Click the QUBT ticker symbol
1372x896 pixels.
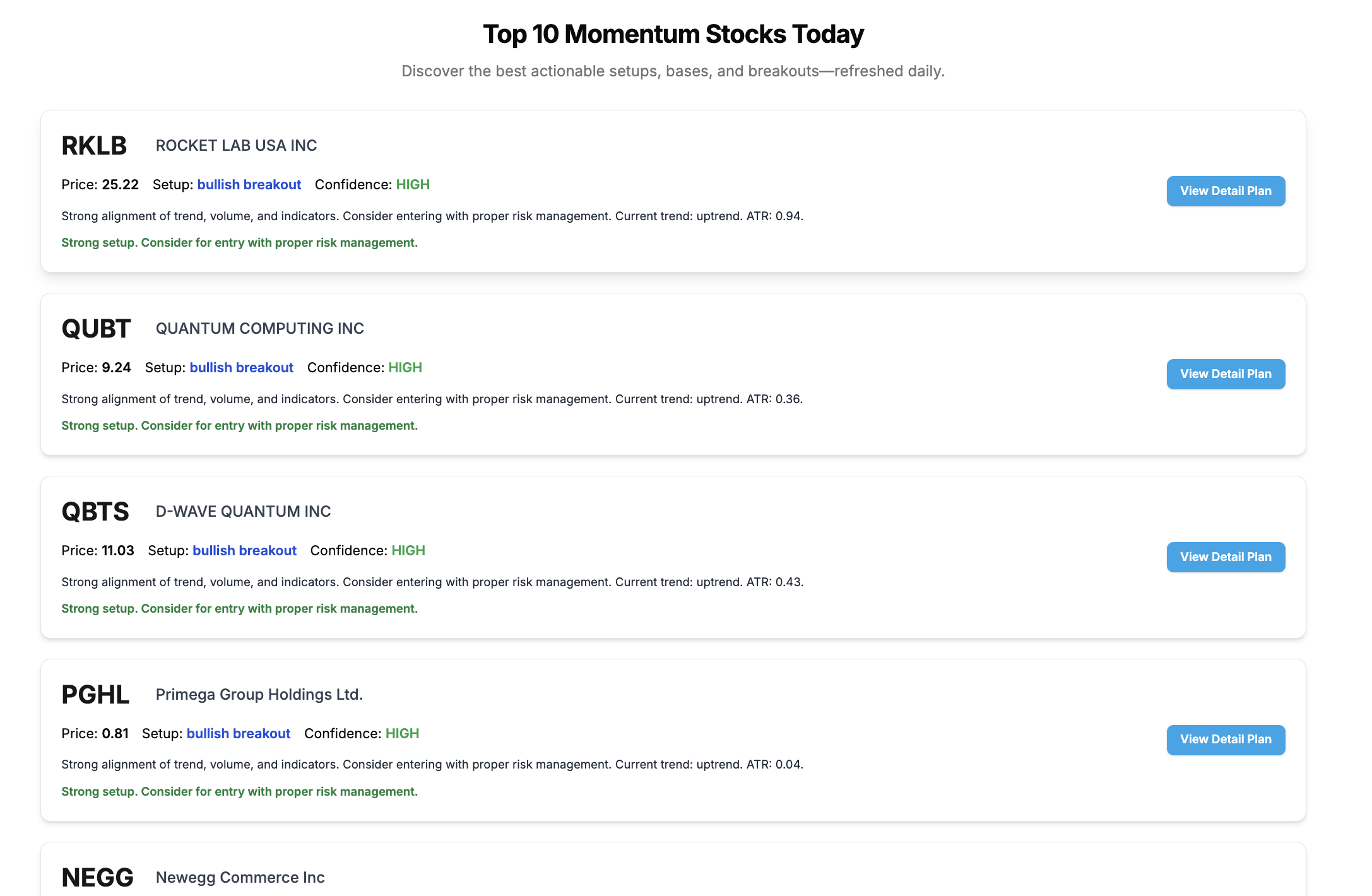pyautogui.click(x=96, y=329)
